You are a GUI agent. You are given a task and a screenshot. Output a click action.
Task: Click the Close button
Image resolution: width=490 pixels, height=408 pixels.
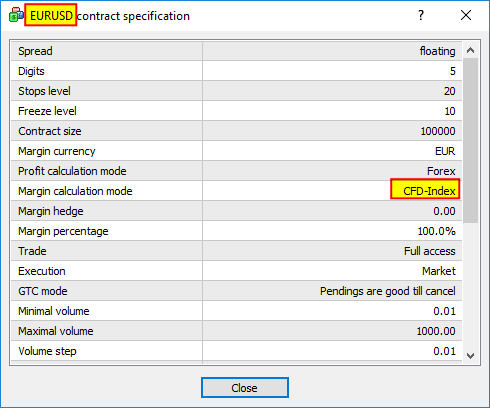point(245,388)
